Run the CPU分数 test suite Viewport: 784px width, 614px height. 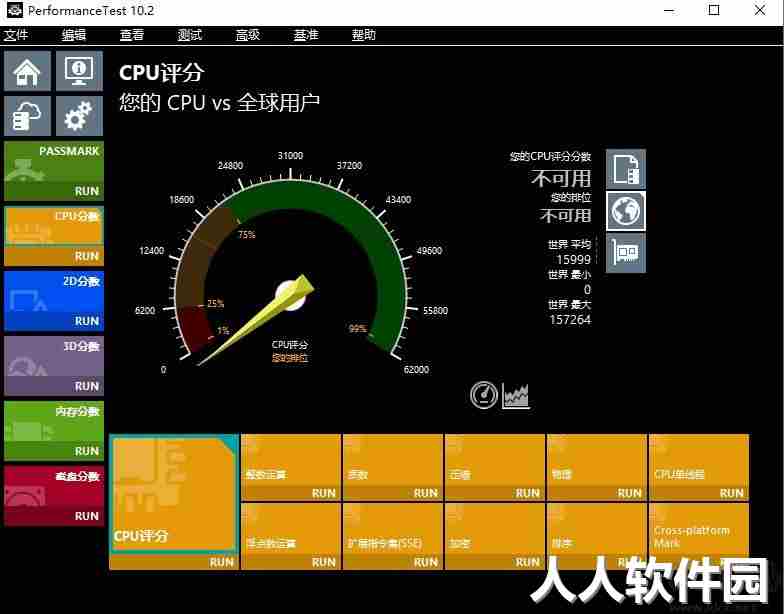(x=87, y=256)
